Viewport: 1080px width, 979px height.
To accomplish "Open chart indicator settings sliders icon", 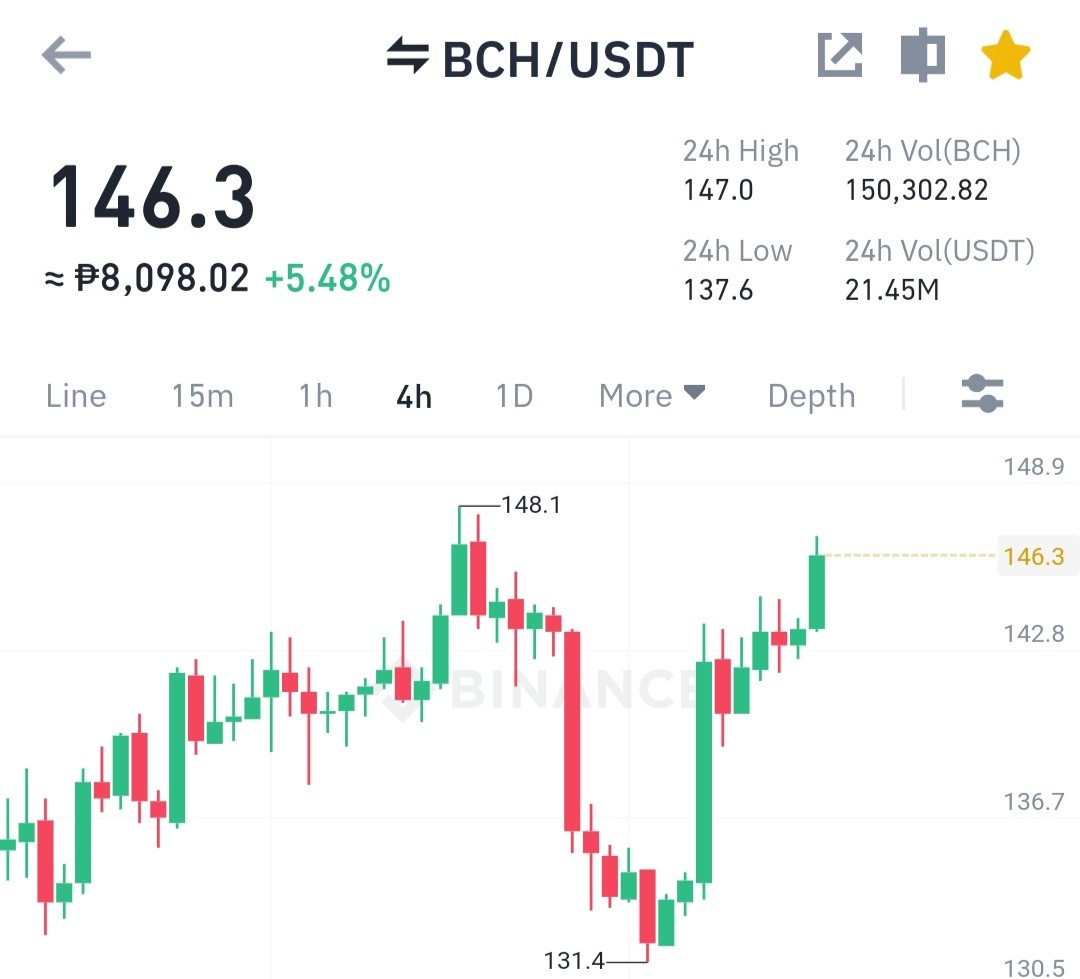I will pyautogui.click(x=982, y=394).
